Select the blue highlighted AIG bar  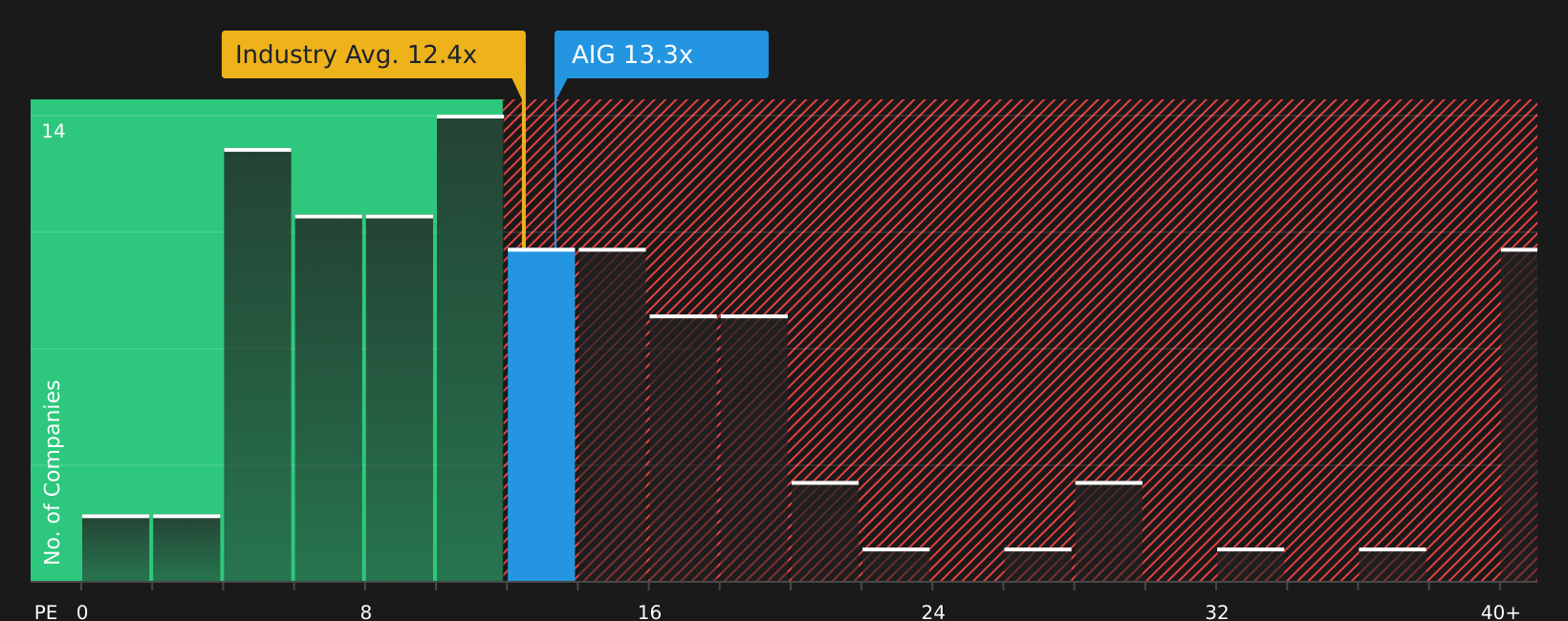point(541,415)
